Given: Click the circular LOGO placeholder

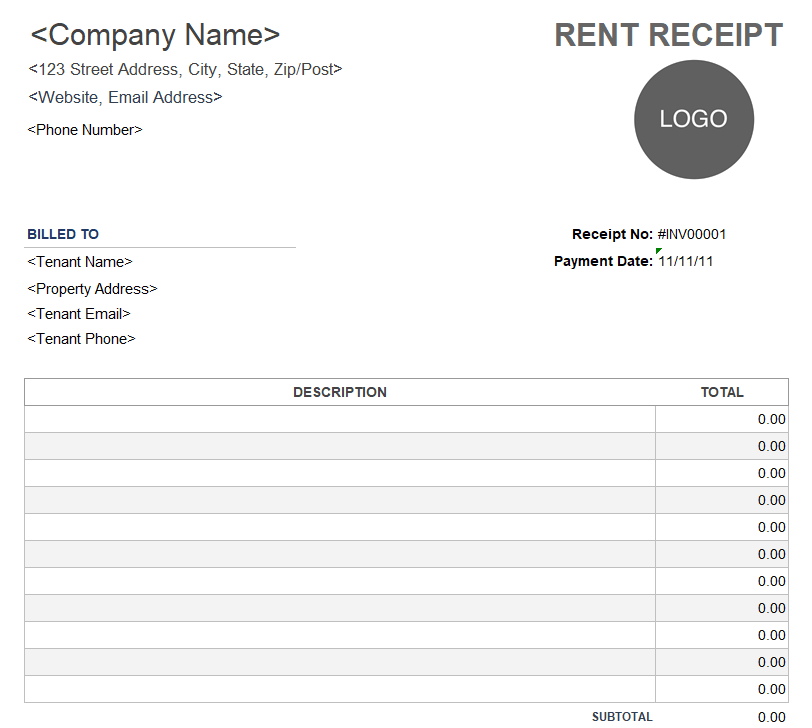Looking at the screenshot, I should pos(694,120).
